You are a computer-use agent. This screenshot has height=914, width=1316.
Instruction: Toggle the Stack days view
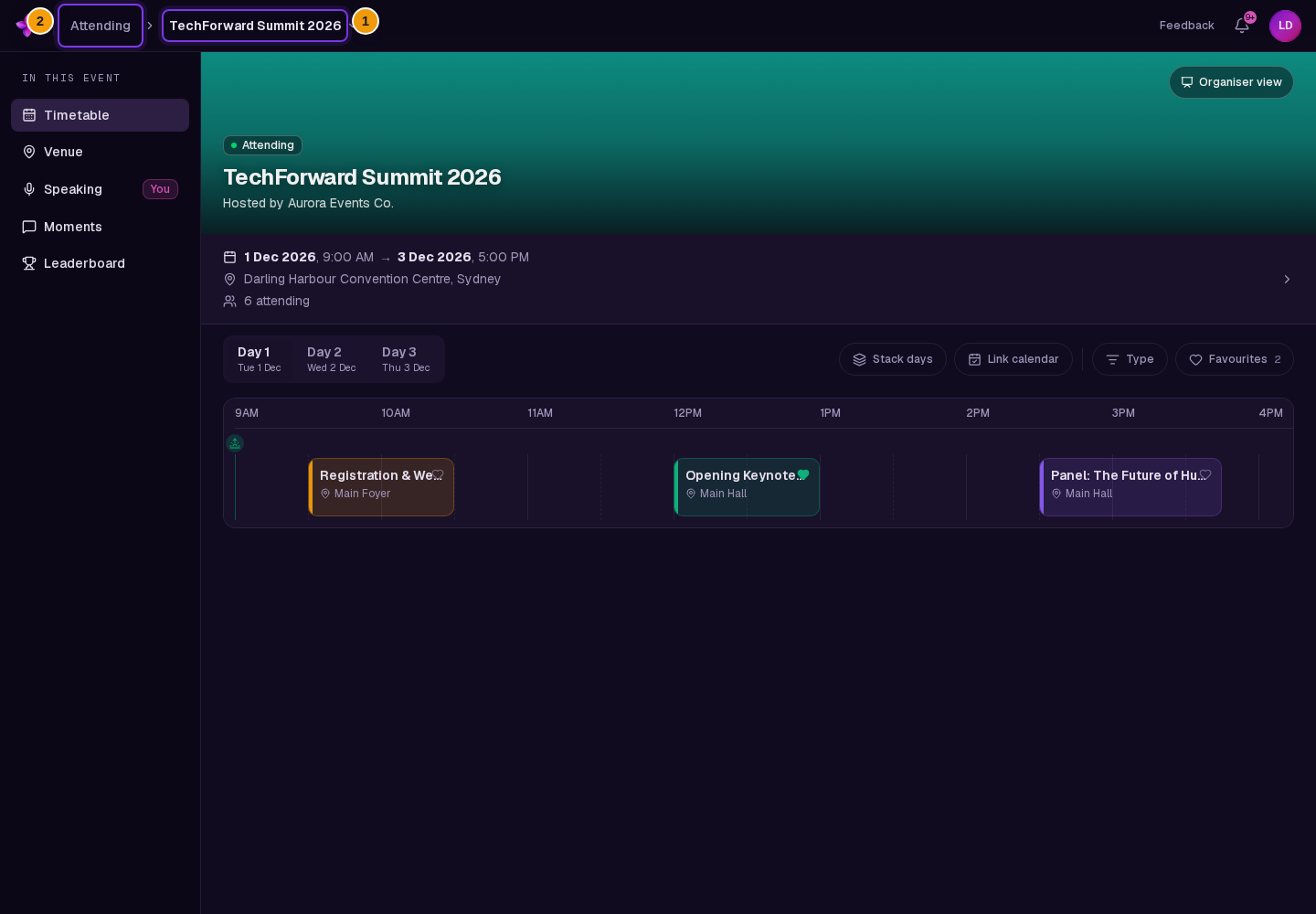(x=893, y=359)
